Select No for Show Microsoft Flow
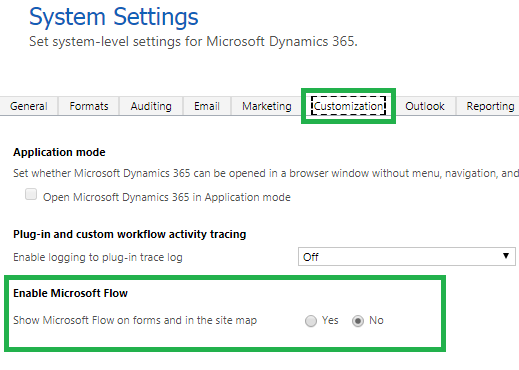This screenshot has height=370, width=519. pyautogui.click(x=358, y=321)
